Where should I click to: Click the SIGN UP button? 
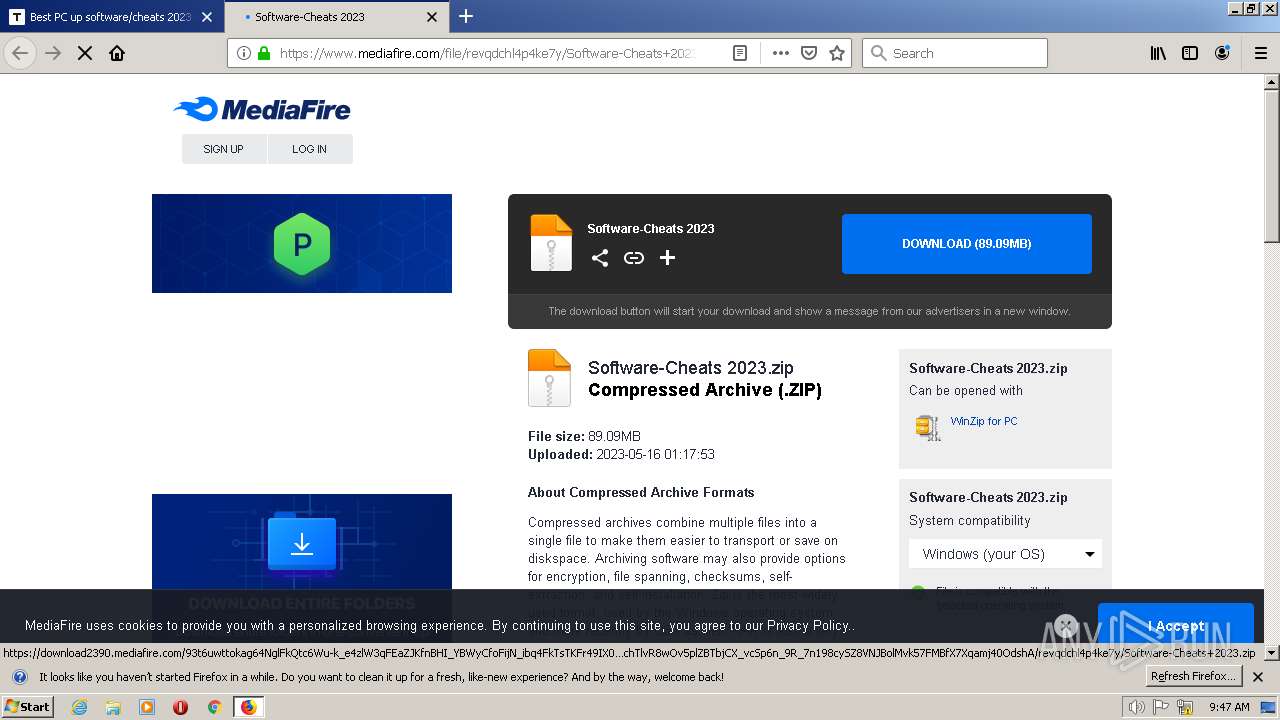click(x=224, y=149)
